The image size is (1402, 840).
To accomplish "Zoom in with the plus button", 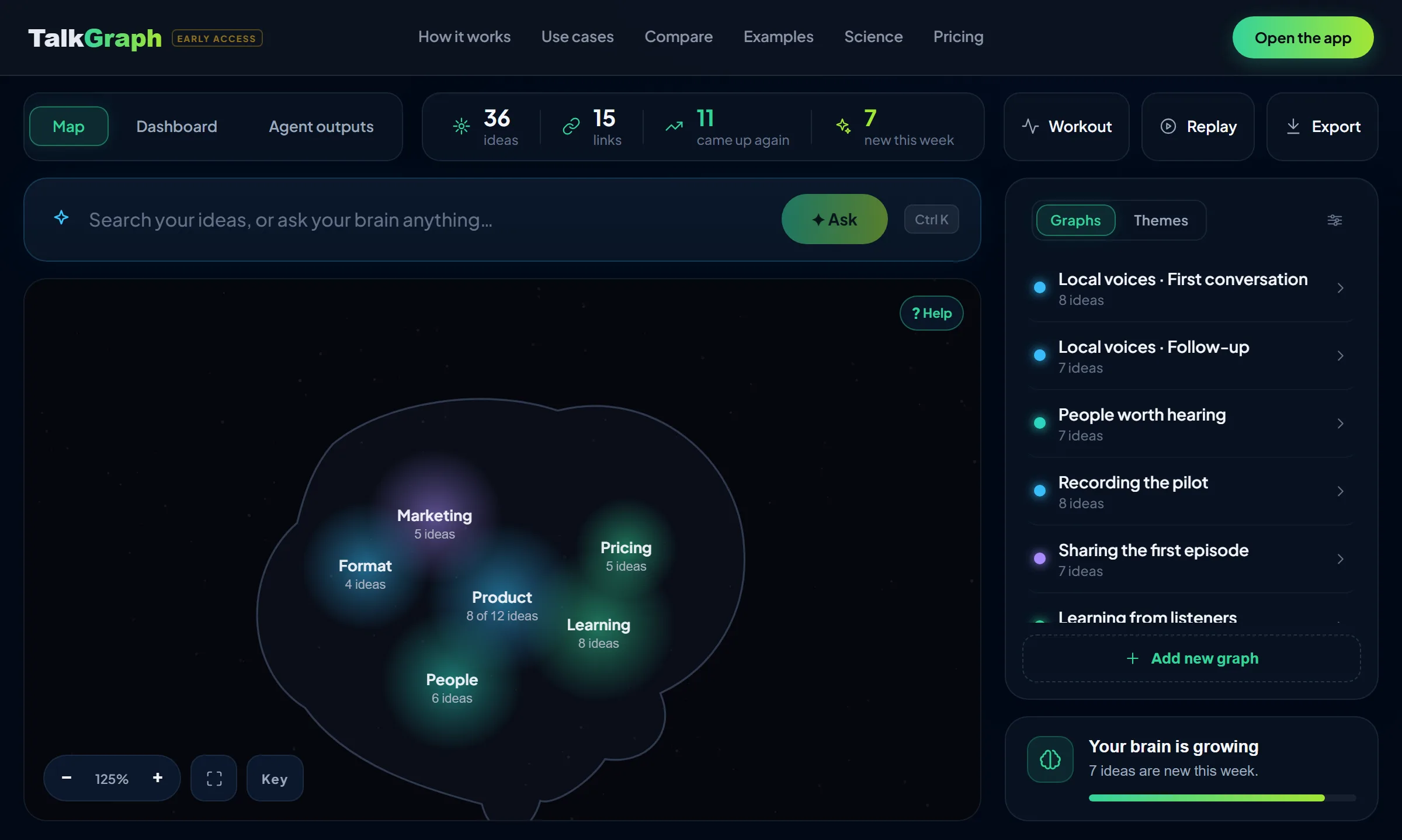I will click(158, 778).
